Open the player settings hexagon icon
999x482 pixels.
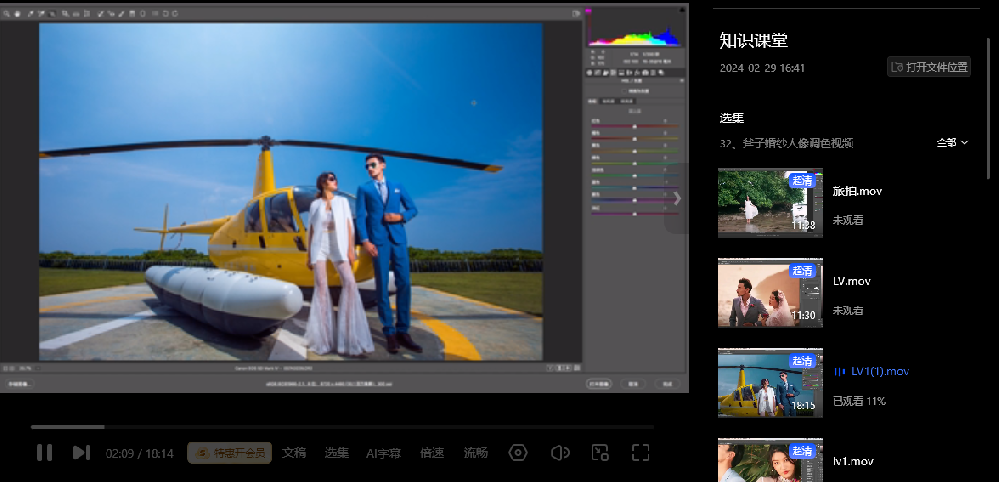point(517,453)
